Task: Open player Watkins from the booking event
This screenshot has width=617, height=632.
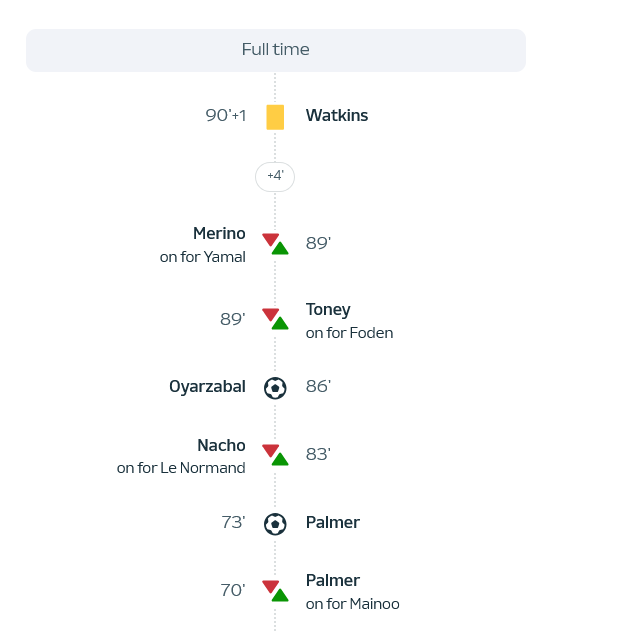Action: click(x=337, y=115)
